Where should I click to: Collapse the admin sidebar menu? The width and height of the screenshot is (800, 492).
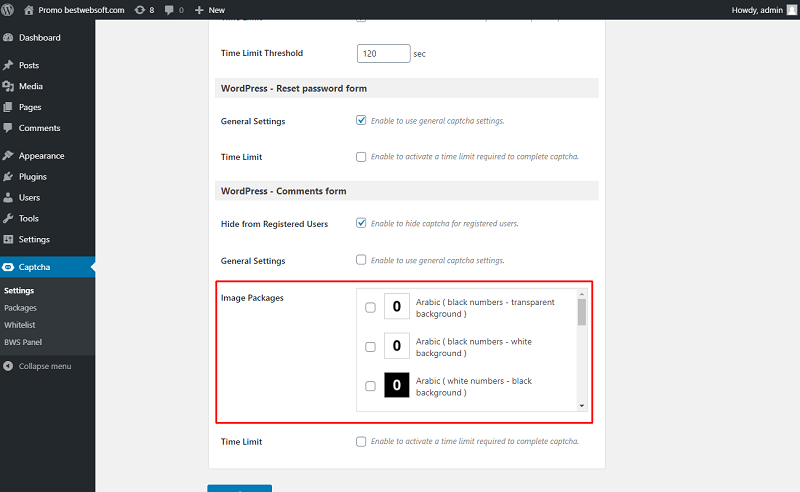[45, 366]
